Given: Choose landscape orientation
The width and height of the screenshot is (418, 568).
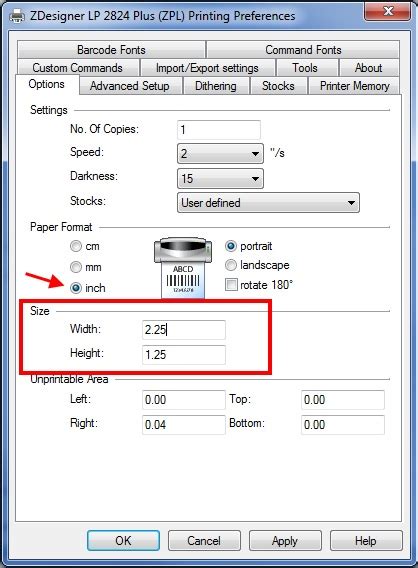Looking at the screenshot, I should pos(231,265).
